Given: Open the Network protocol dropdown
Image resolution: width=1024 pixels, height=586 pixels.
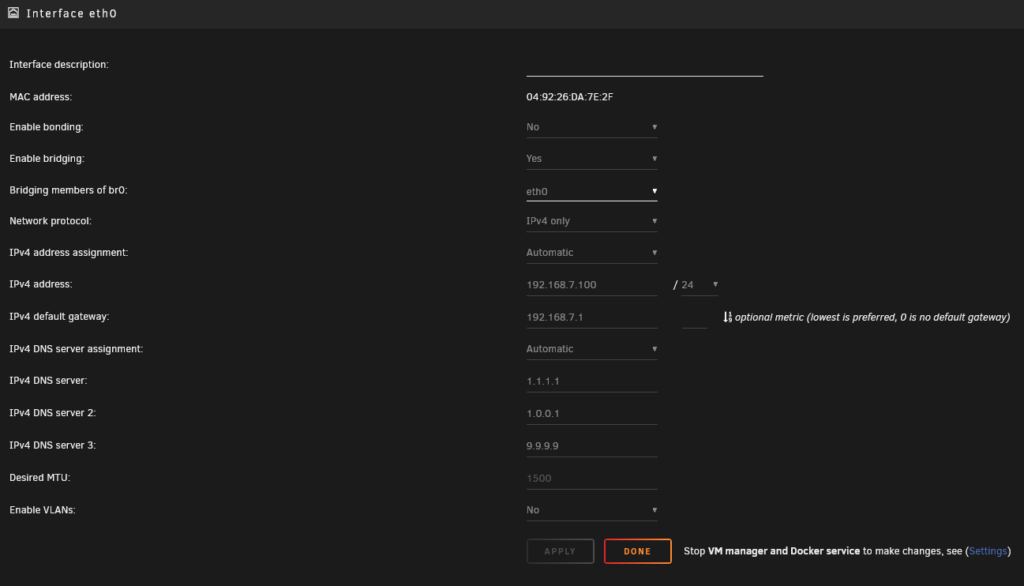Looking at the screenshot, I should [x=592, y=221].
